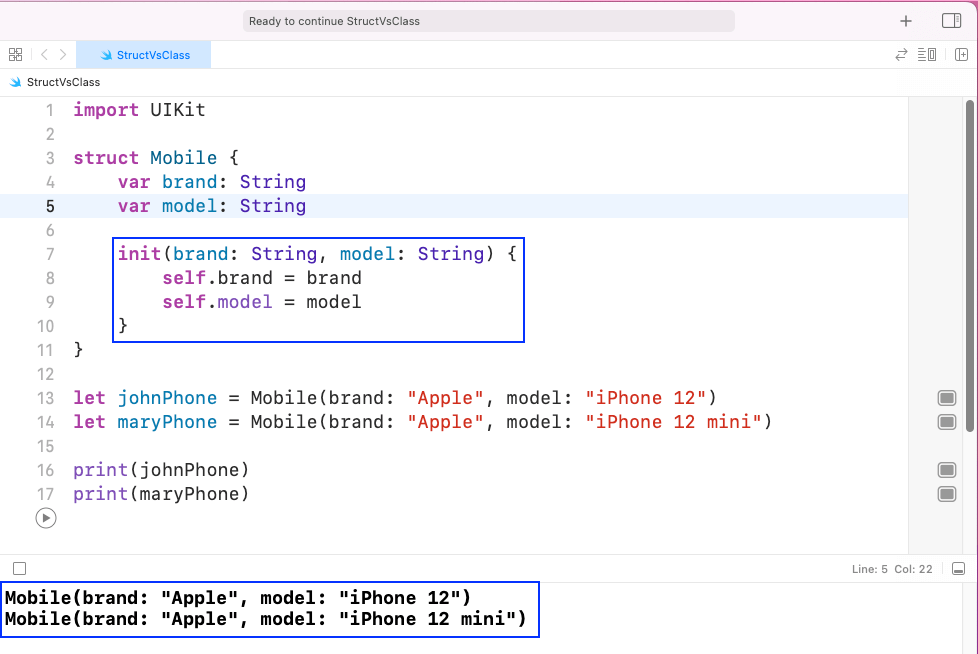The width and height of the screenshot is (978, 654).
Task: Toggle the inspectors panel in toolbar
Action: (x=951, y=21)
